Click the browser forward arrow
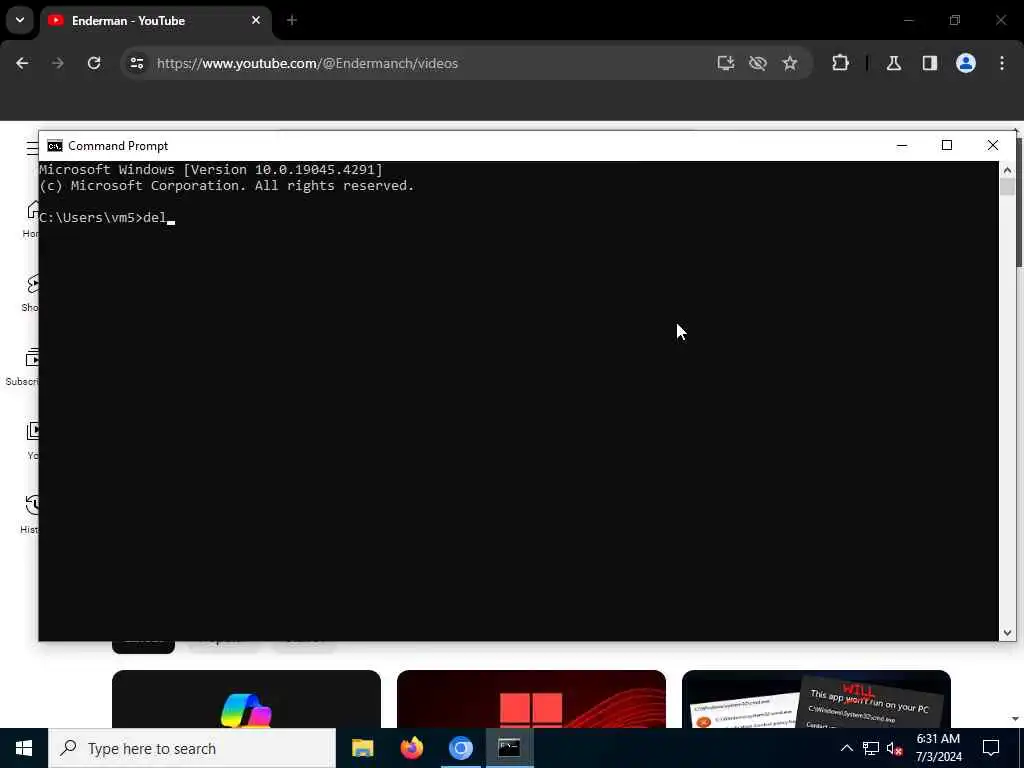This screenshot has height=768, width=1024. click(x=57, y=63)
